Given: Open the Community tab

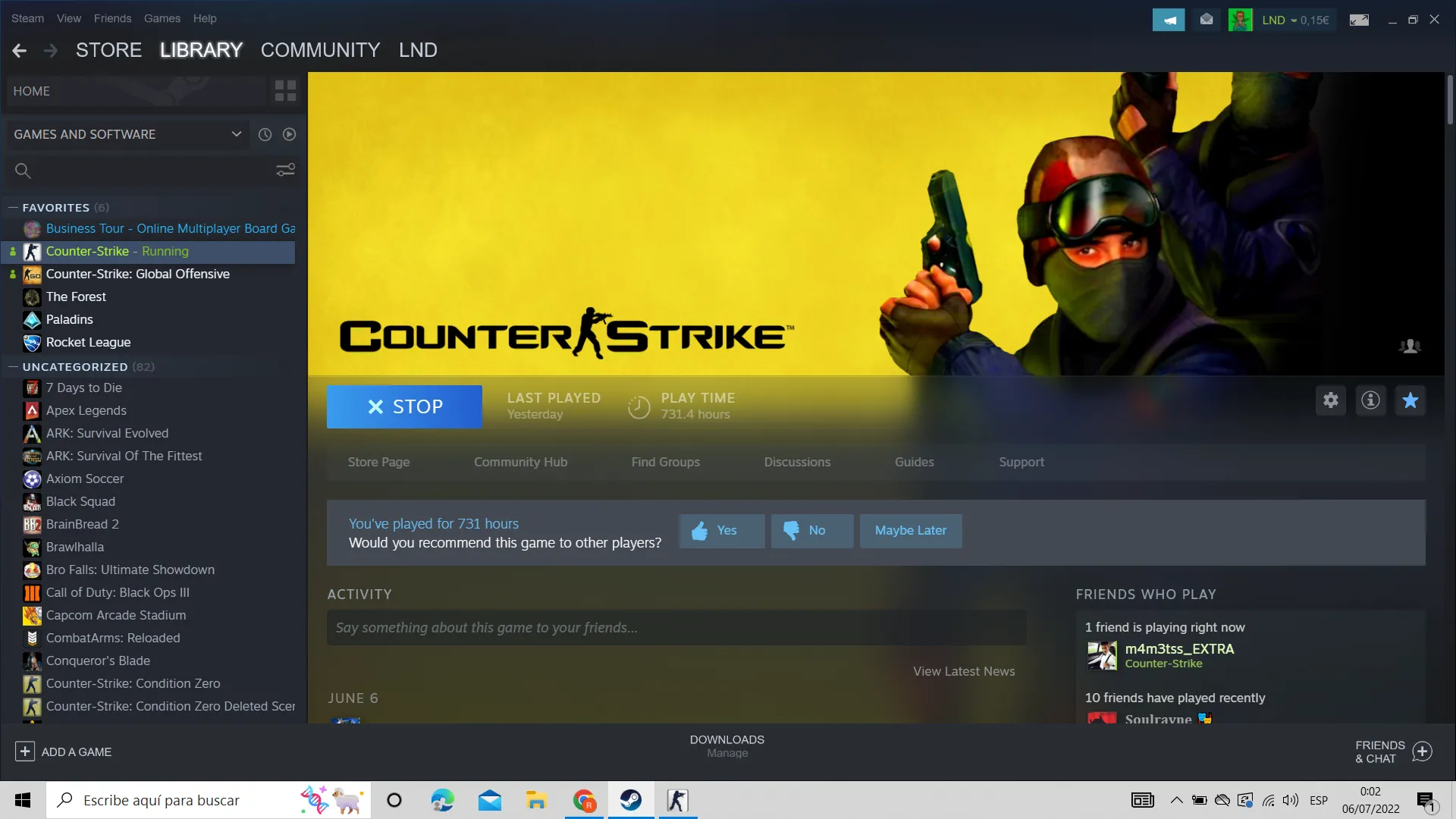Looking at the screenshot, I should (320, 50).
